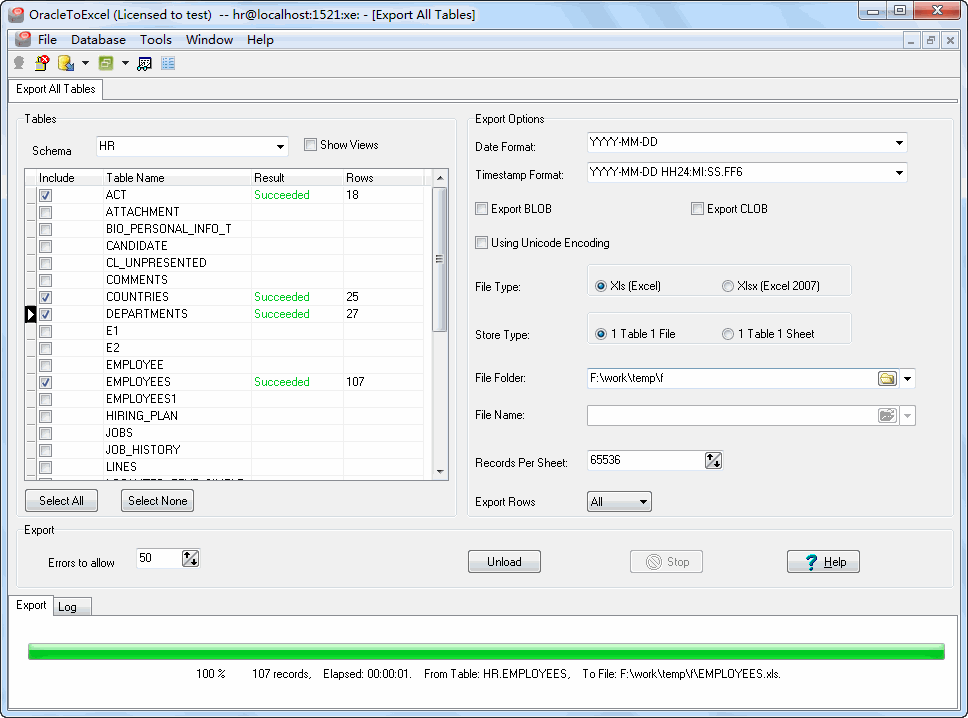Switch to the bottom Export tab

pyautogui.click(x=31, y=605)
